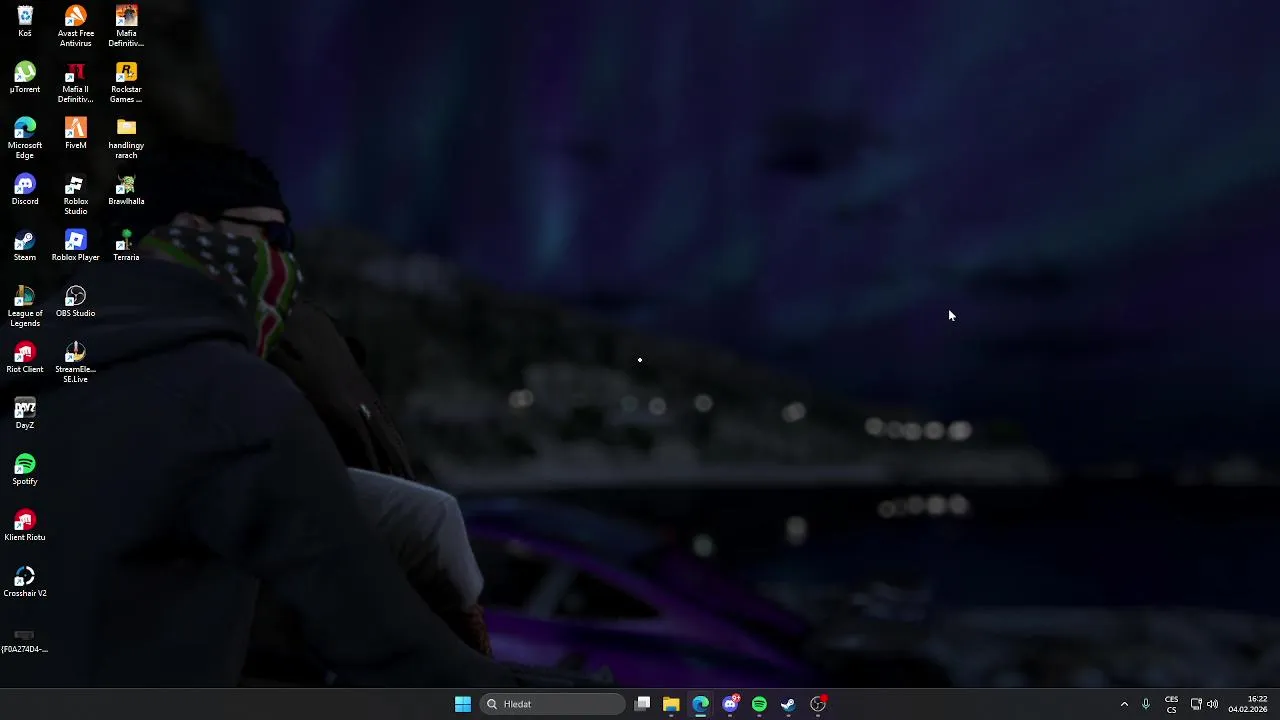Select the top-row Mafia Definitive desktop icon
1280x720 pixels.
coord(126,26)
